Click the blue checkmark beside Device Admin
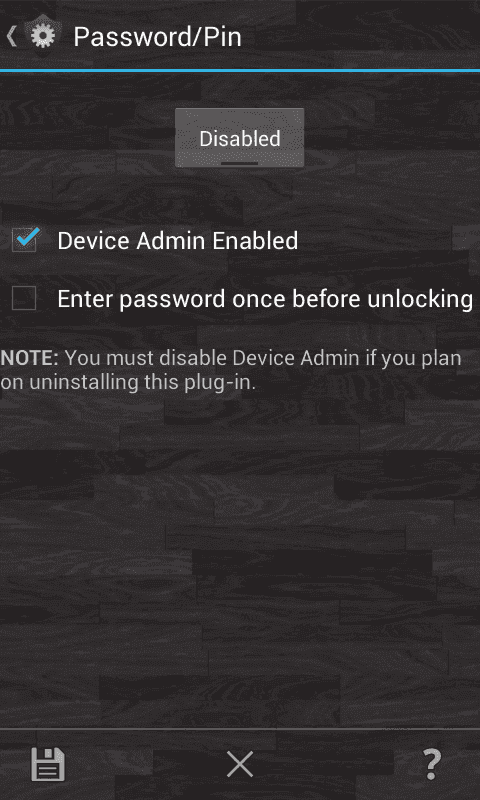This screenshot has width=480, height=800. click(x=28, y=237)
